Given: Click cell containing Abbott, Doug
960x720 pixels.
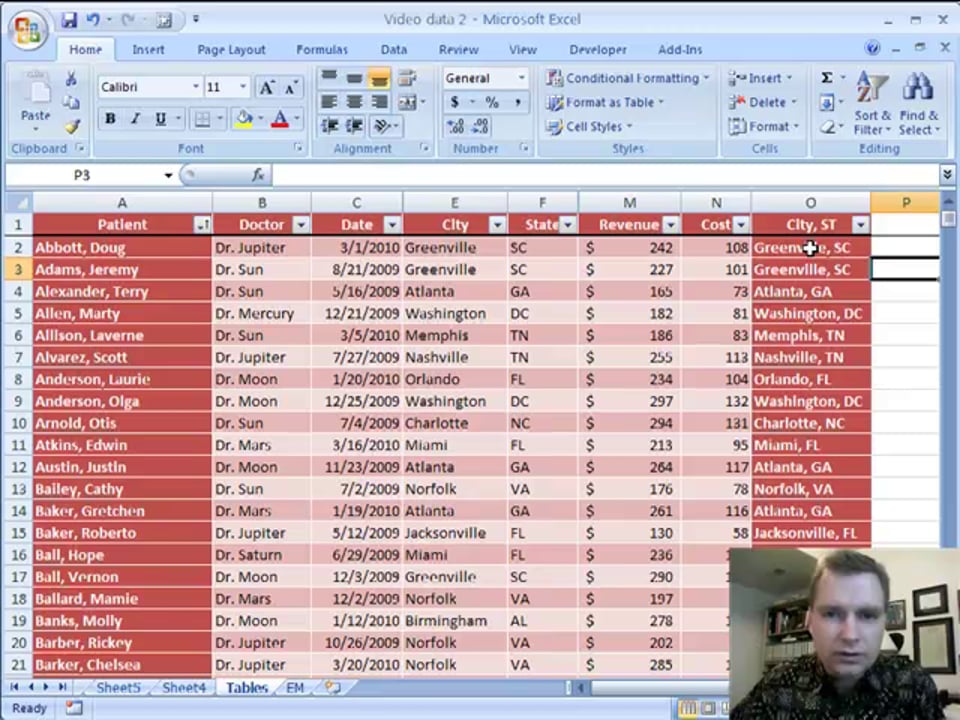Looking at the screenshot, I should 122,248.
